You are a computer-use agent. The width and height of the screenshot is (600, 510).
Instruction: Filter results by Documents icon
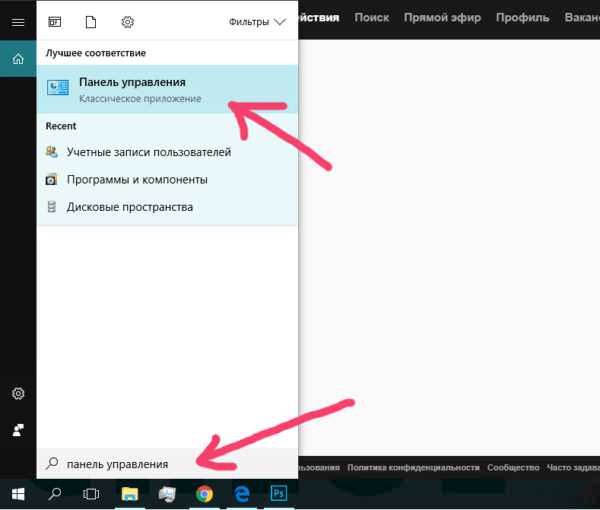click(91, 22)
